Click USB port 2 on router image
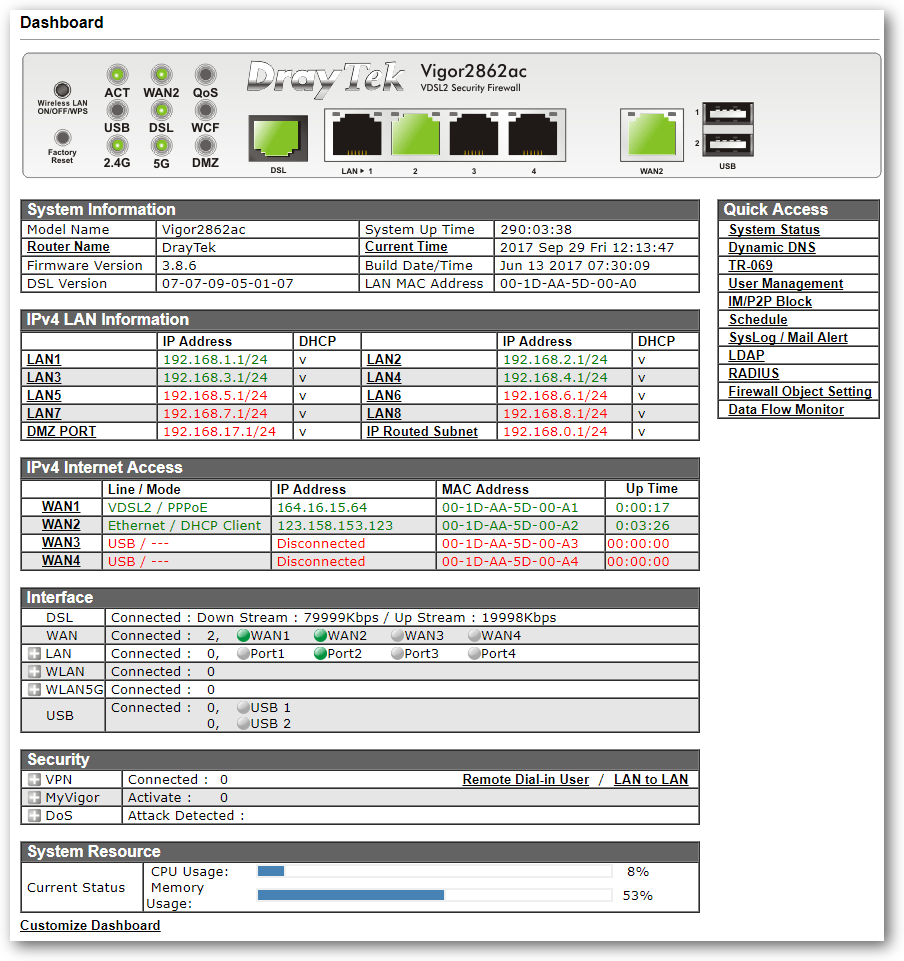Screen dimensions: 904x961 click(728, 145)
